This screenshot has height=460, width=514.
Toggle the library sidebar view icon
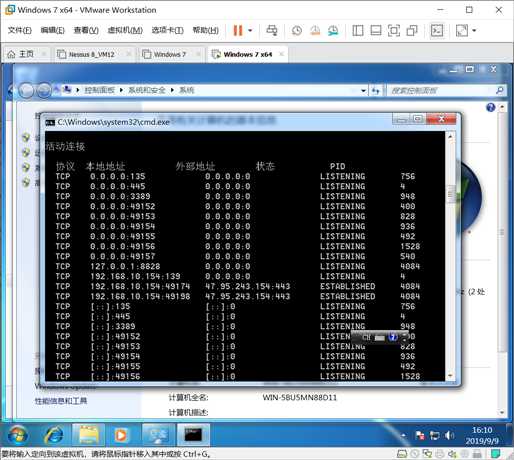tap(358, 31)
